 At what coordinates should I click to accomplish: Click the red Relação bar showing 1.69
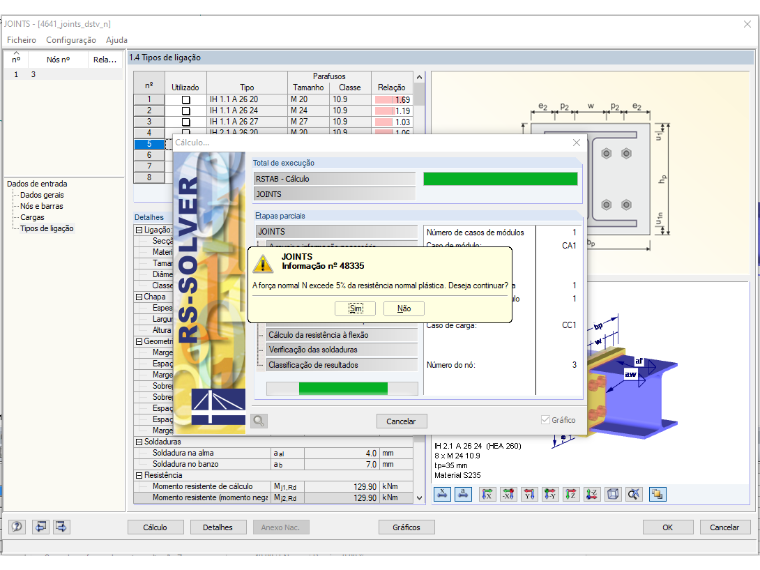tap(392, 100)
